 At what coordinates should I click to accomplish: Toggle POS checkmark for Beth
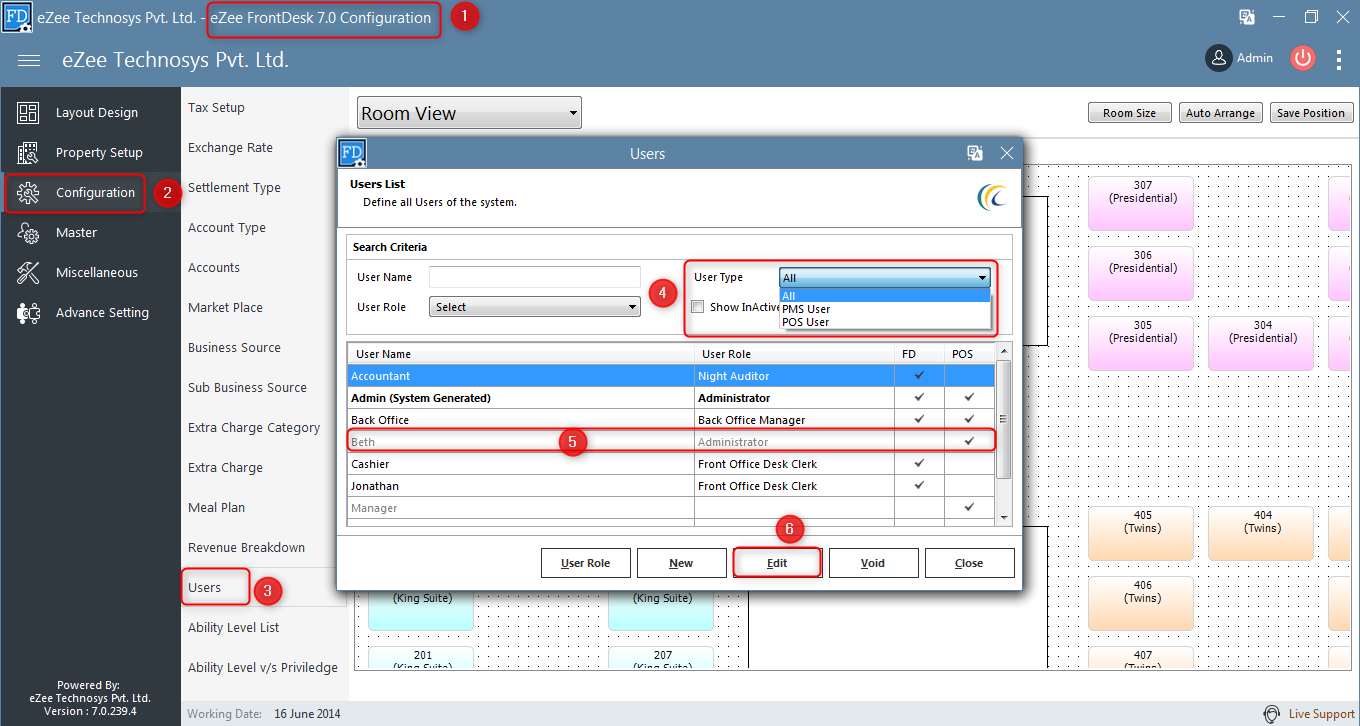tap(969, 441)
